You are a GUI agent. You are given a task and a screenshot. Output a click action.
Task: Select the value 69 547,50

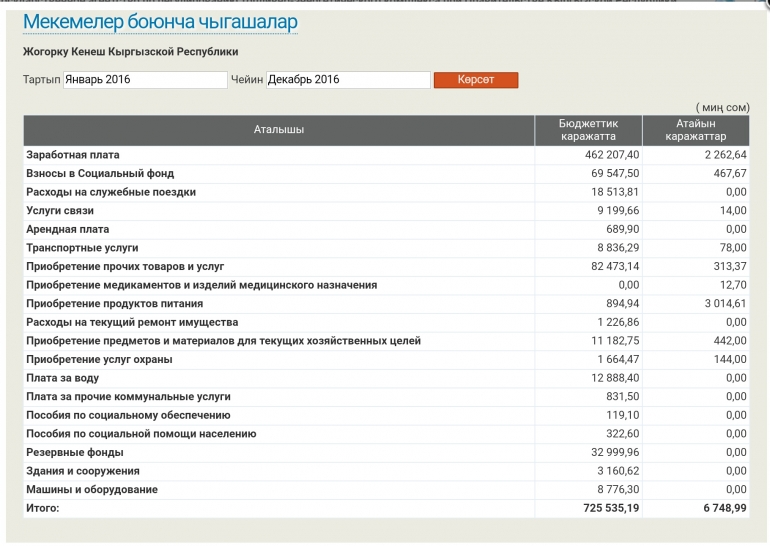coord(615,174)
